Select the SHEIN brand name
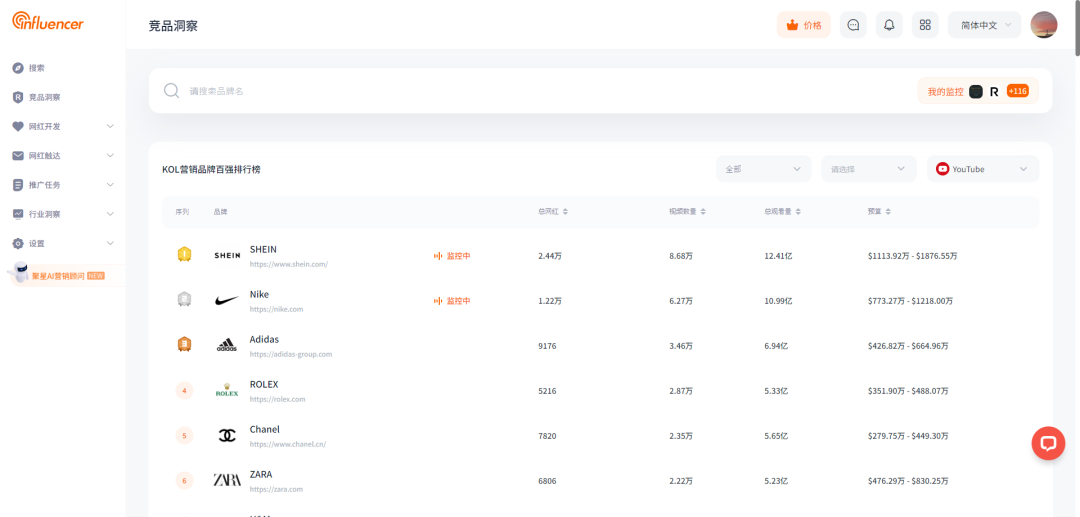The width and height of the screenshot is (1080, 517). pyautogui.click(x=263, y=249)
